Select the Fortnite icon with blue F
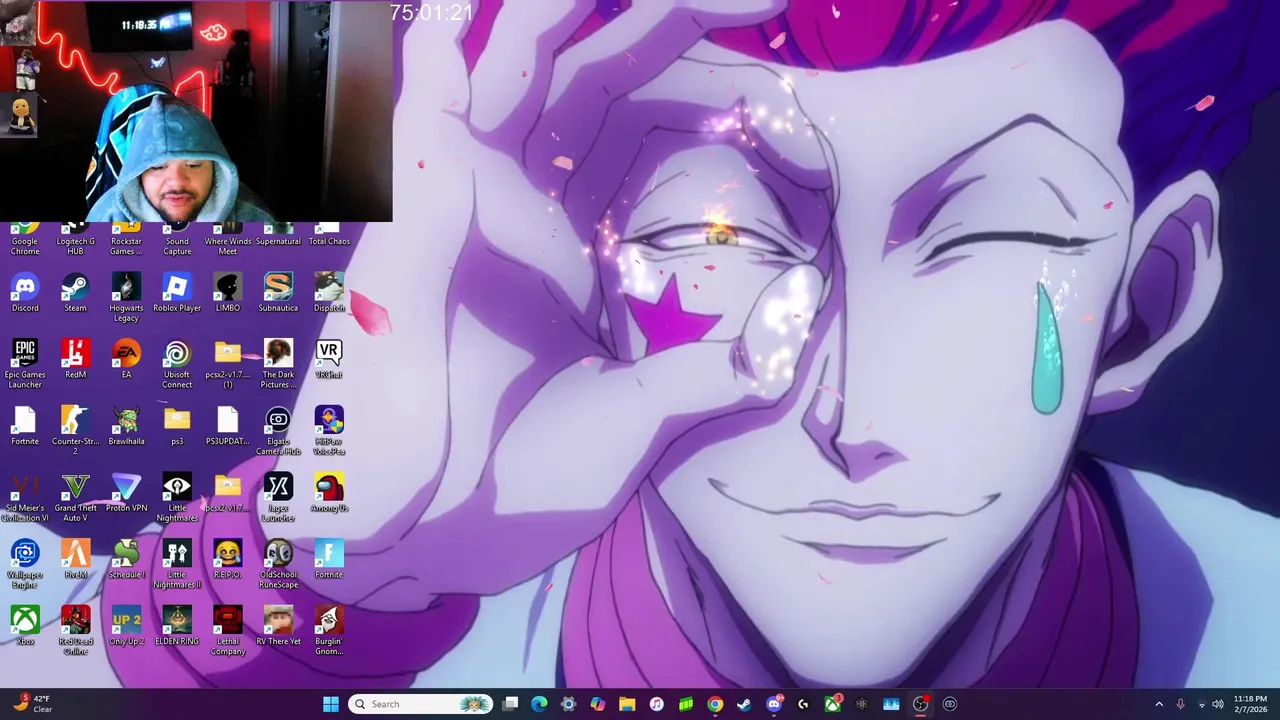Viewport: 1280px width, 720px height. tap(329, 561)
